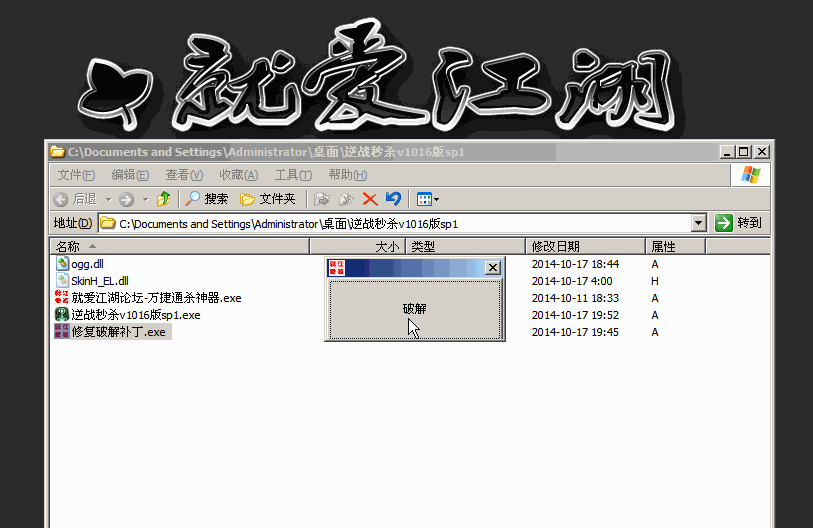This screenshot has width=813, height=528.
Task: Click the blue Undo arrow icon
Action: (x=393, y=199)
